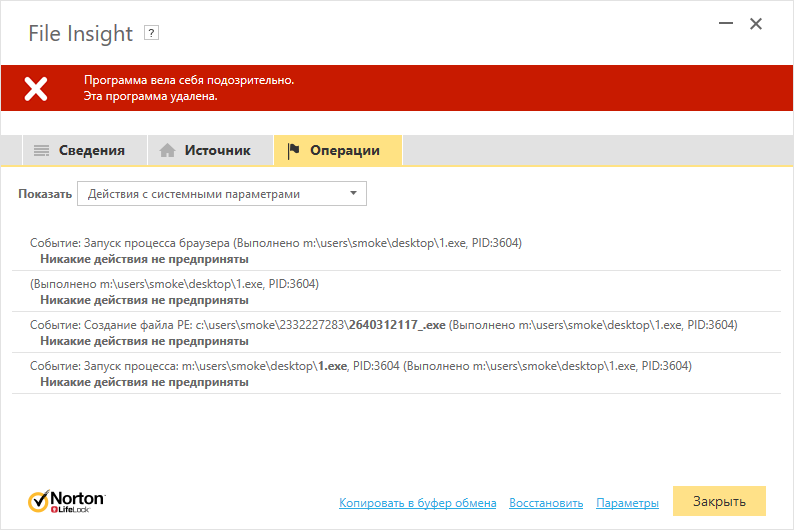
Task: Click the dropdown arrow next to Действия с системными параметрами
Action: 353,193
